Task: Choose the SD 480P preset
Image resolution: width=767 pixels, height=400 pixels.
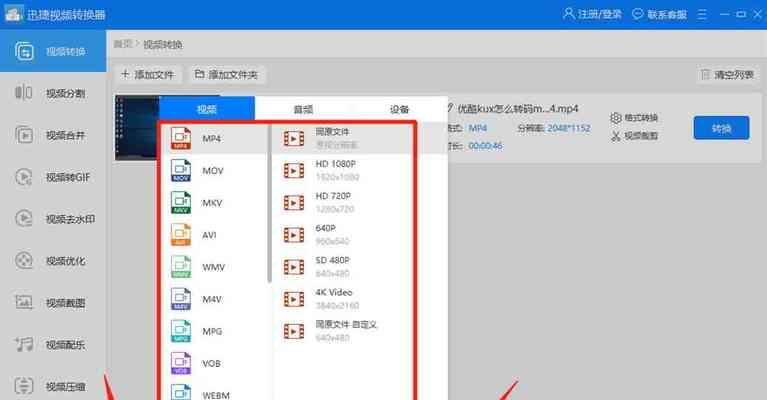Action: pyautogui.click(x=342, y=267)
